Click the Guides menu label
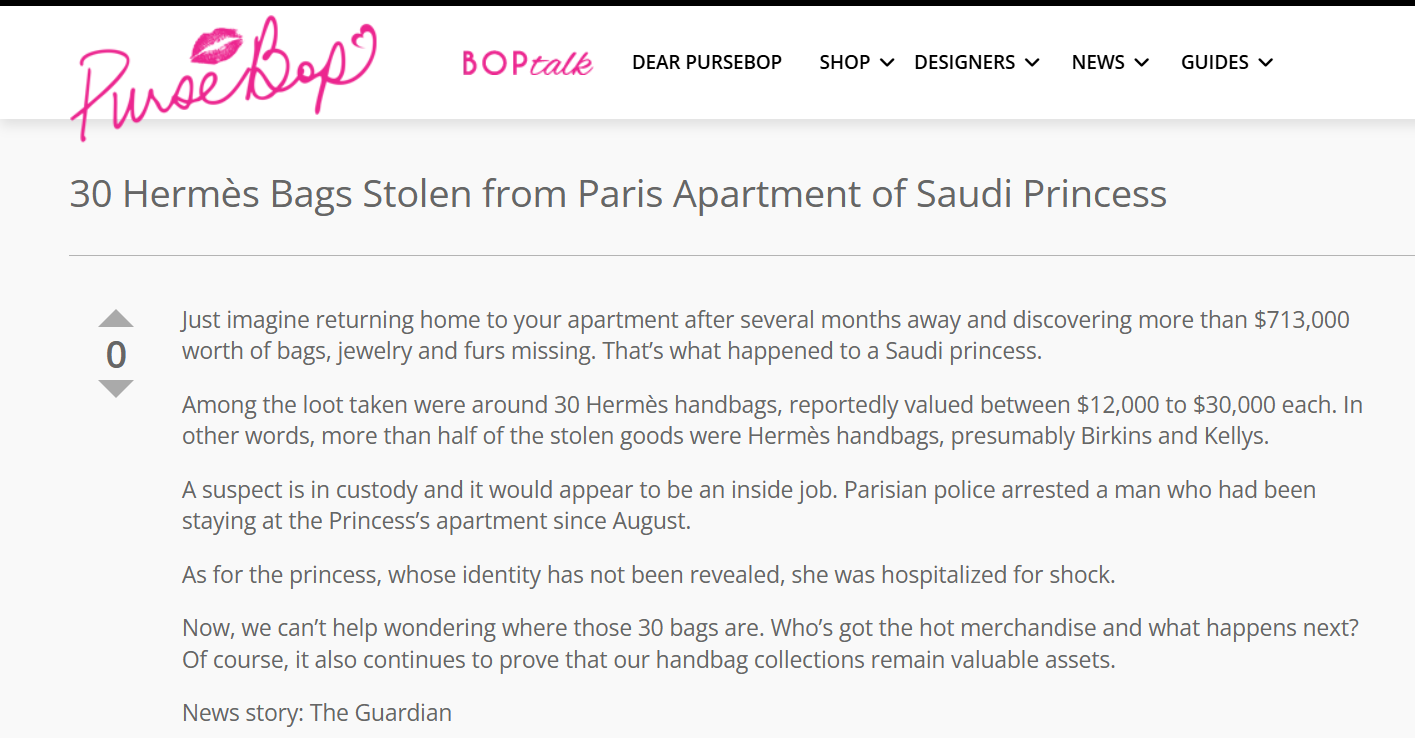Viewport: 1415px width, 738px height. [x=1214, y=62]
